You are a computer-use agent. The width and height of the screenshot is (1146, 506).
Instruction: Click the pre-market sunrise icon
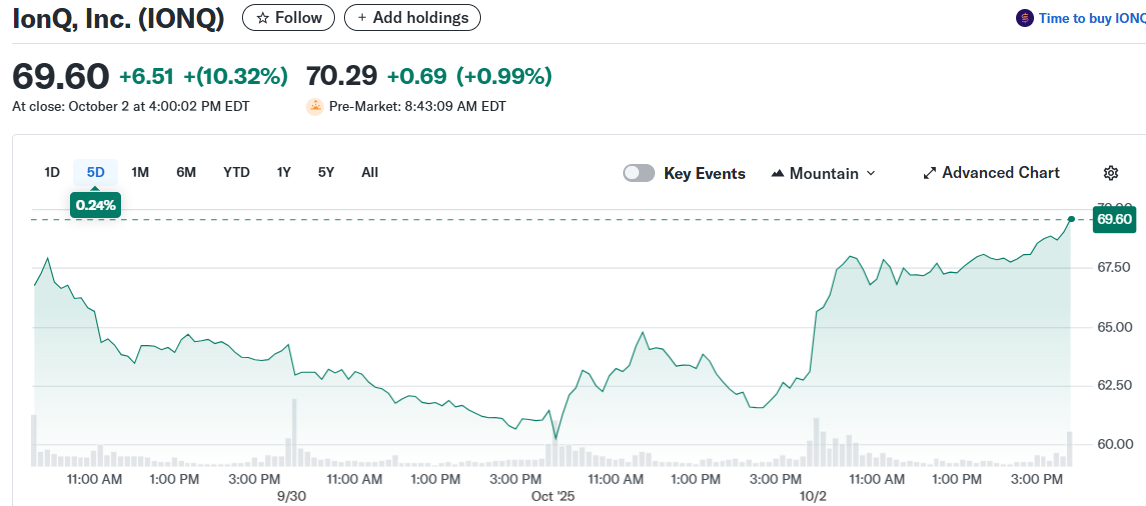(315, 106)
